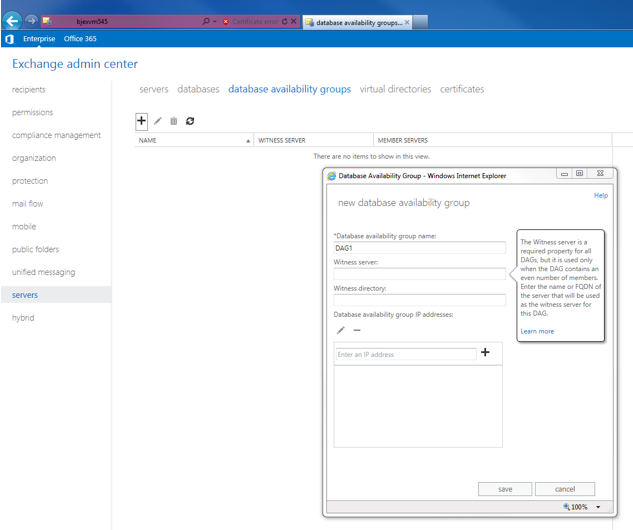Open unified messaging section

(44, 272)
